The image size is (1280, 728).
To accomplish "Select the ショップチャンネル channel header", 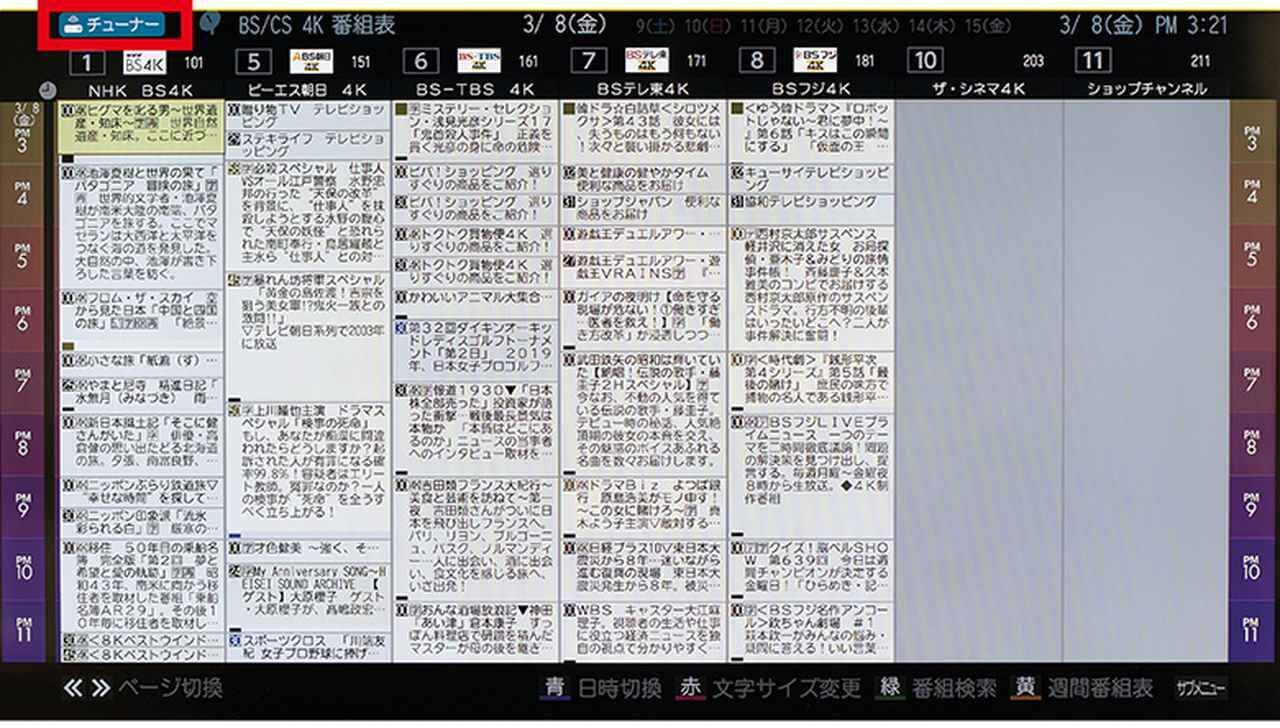I will tap(1146, 89).
